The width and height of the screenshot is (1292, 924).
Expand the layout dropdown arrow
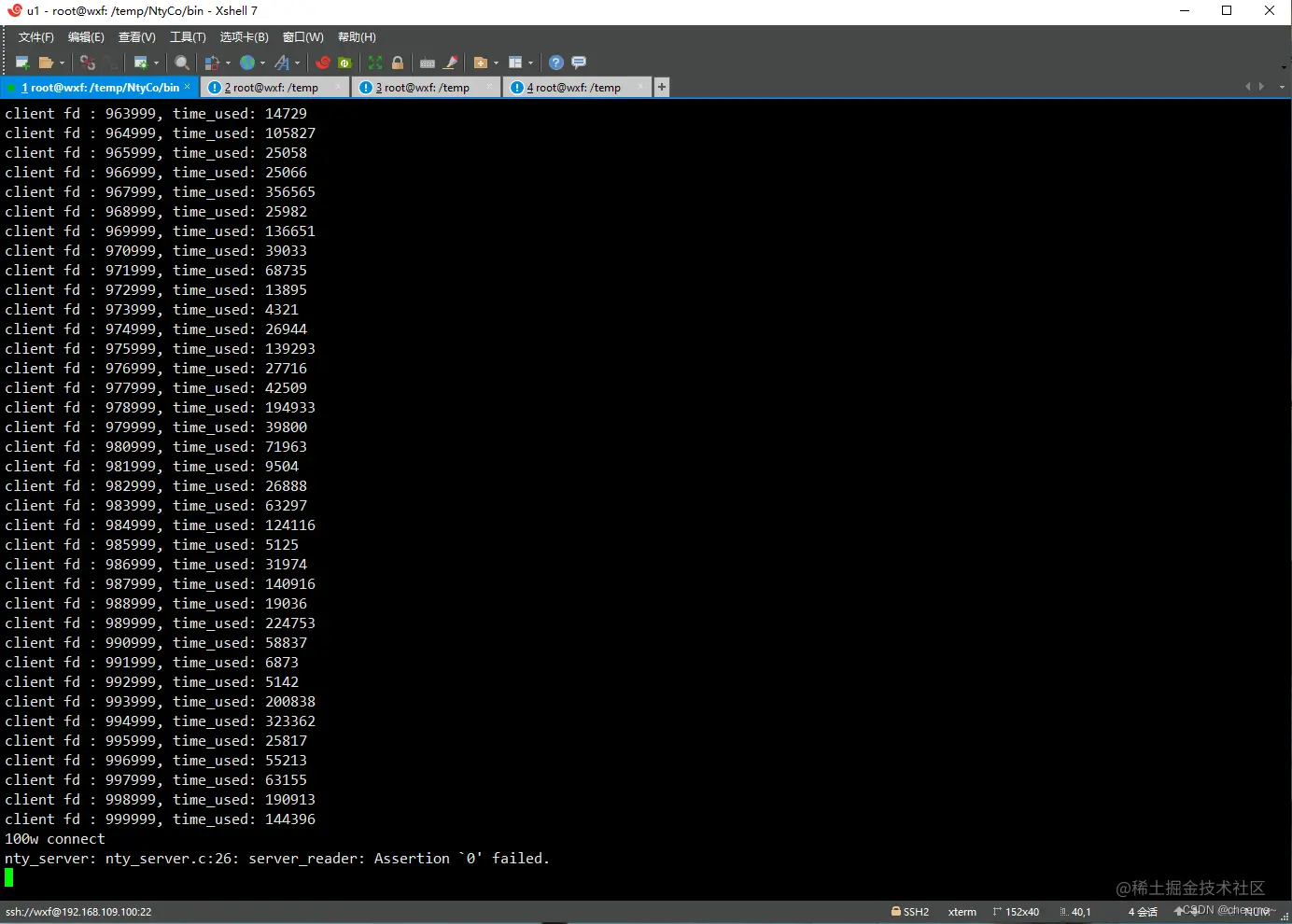pyautogui.click(x=530, y=63)
